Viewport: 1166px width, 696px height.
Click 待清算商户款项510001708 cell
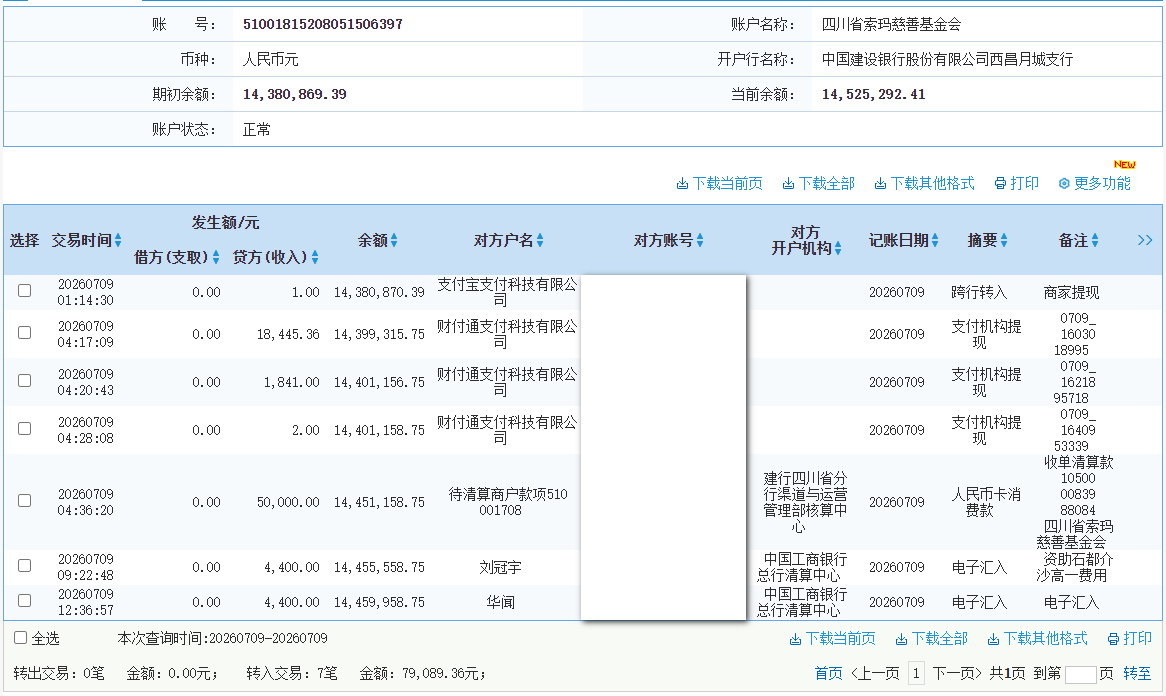[508, 502]
